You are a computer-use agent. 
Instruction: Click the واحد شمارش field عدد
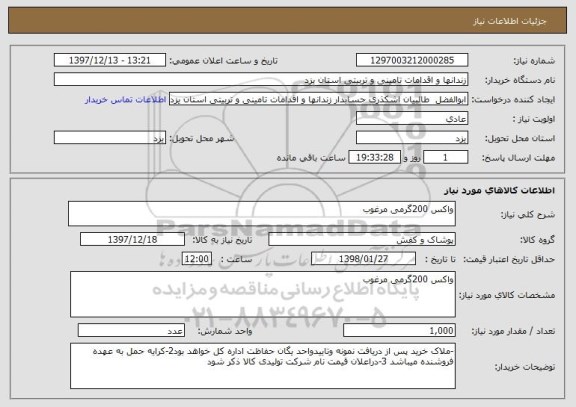131,331
